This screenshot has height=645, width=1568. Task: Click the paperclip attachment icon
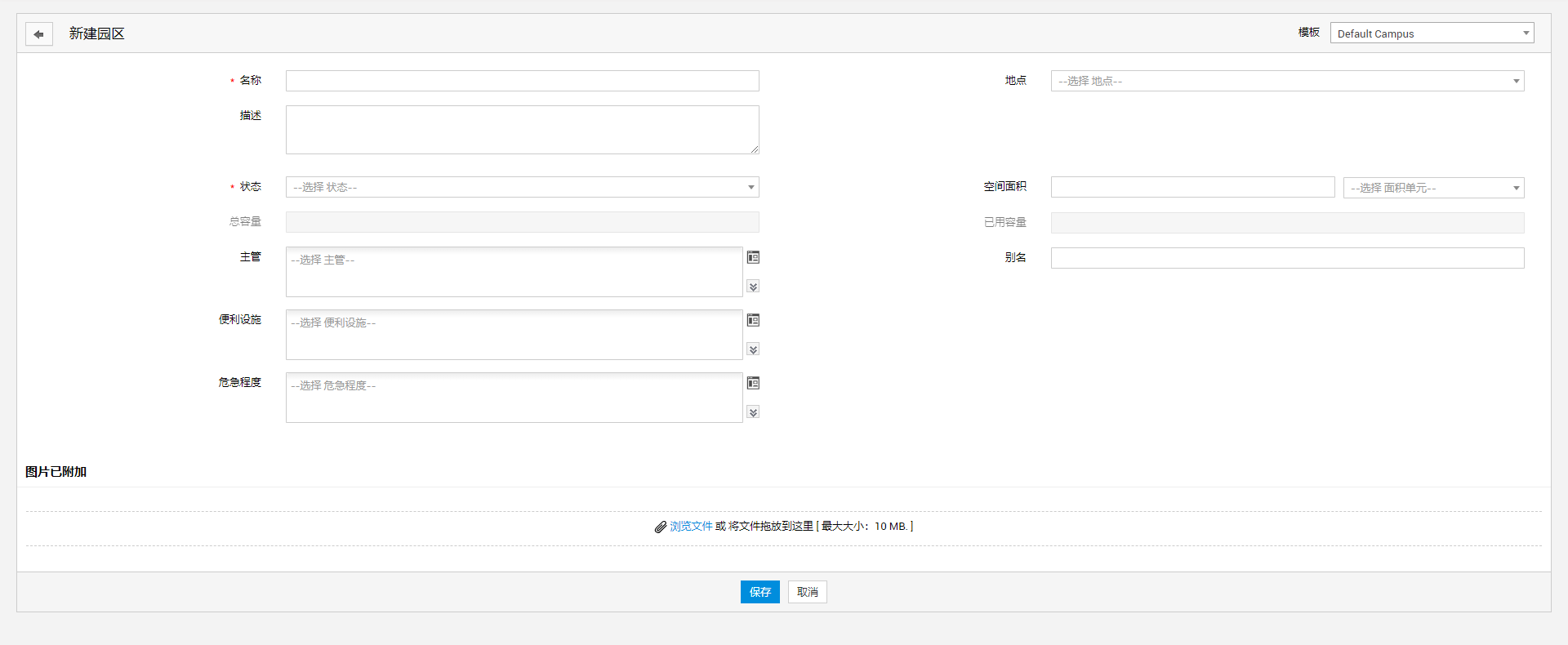(x=660, y=527)
